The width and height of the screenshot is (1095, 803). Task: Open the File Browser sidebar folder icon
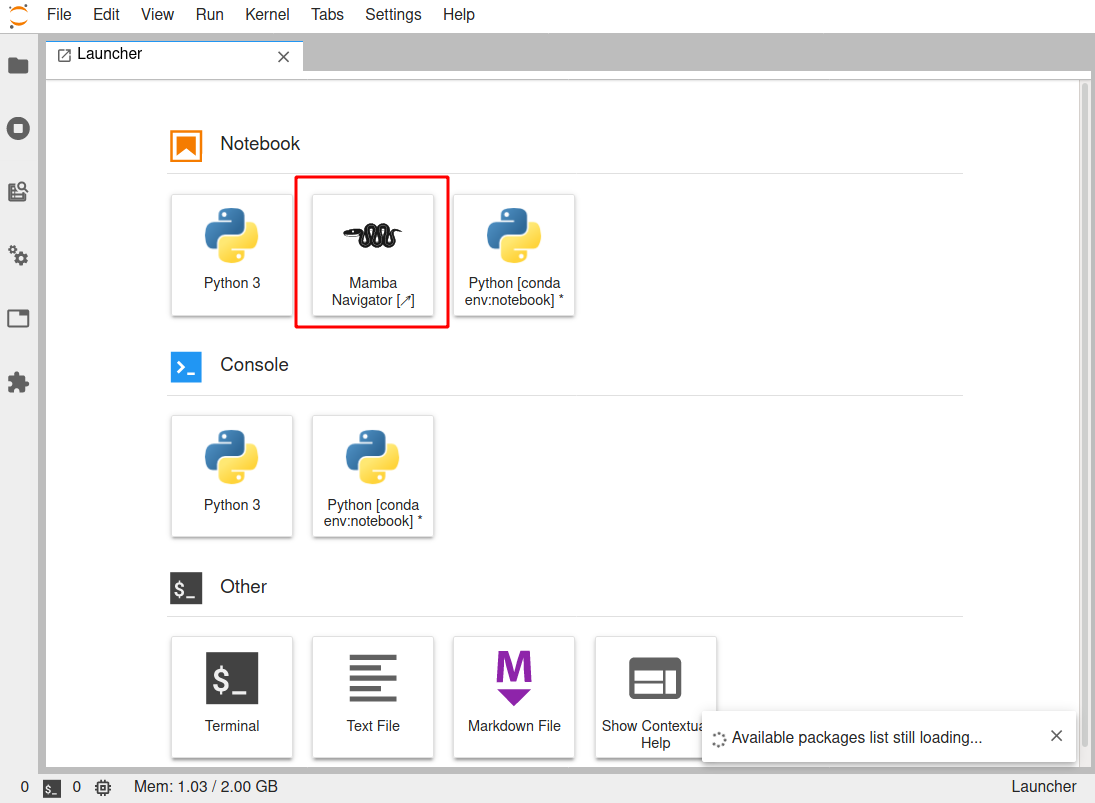click(18, 66)
